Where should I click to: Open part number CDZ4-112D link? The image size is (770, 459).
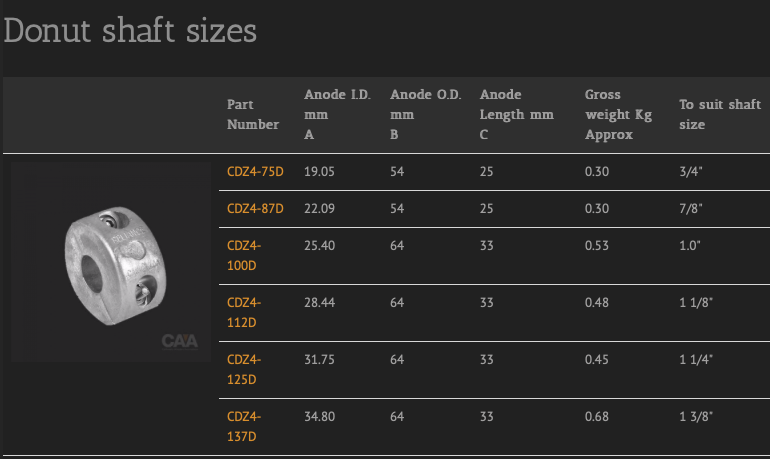pos(244,312)
